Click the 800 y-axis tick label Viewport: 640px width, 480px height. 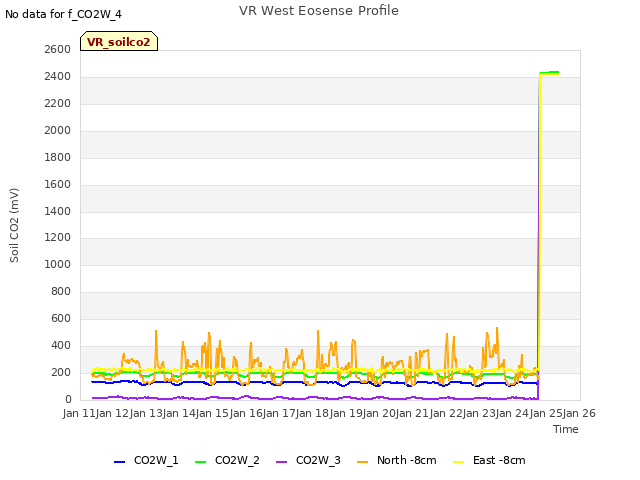[x=61, y=291]
